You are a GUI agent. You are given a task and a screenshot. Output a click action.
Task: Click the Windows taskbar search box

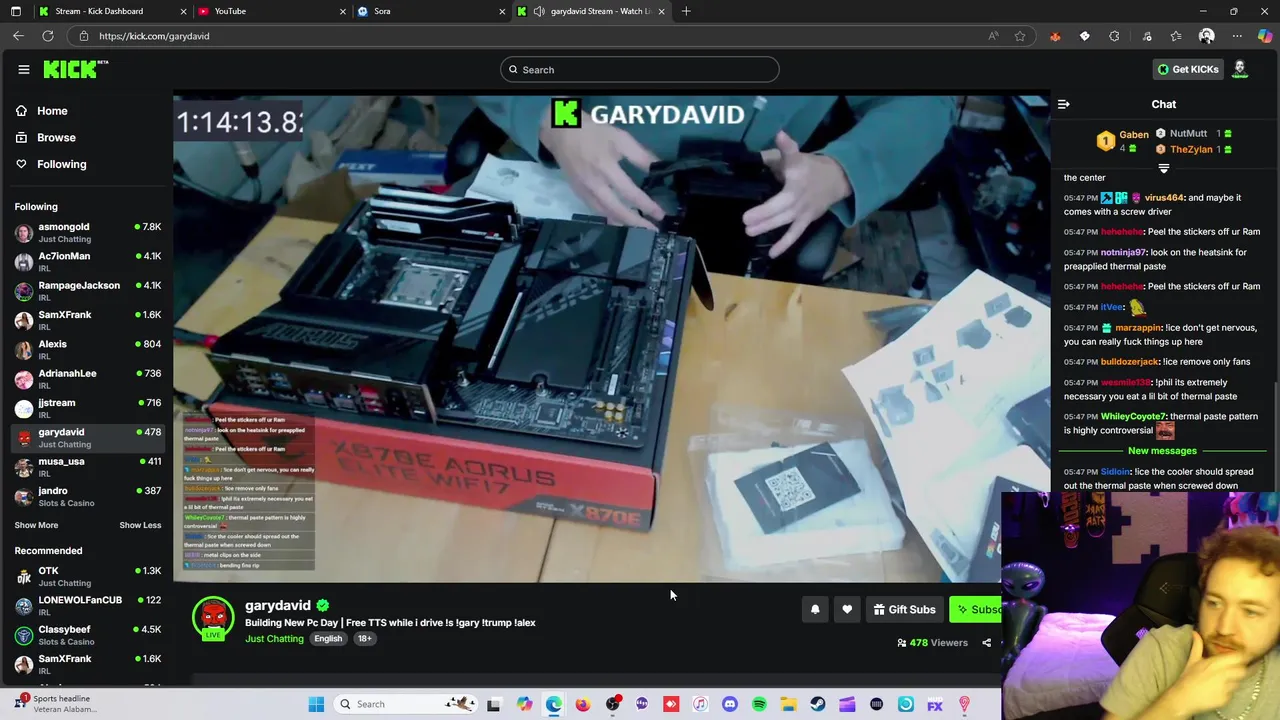click(x=405, y=704)
